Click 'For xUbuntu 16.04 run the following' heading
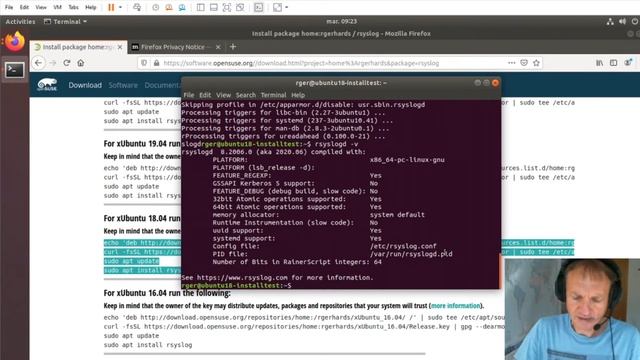Image resolution: width=640 pixels, height=360 pixels. 167,293
